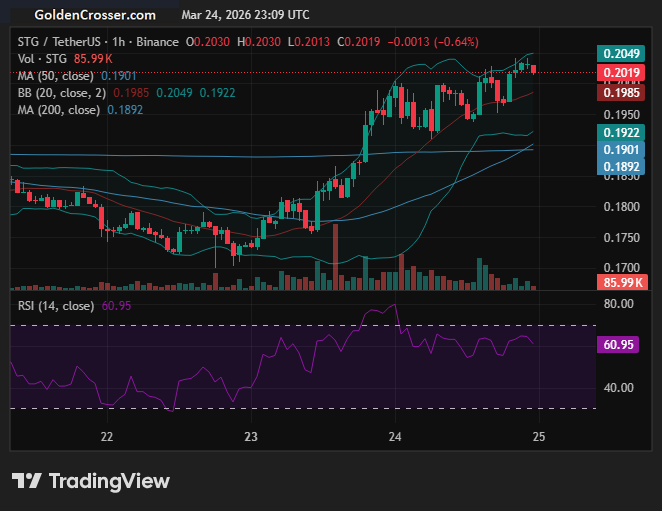The image size is (662, 511).
Task: Select the STG / TetherUS symbol label
Action: coord(59,42)
